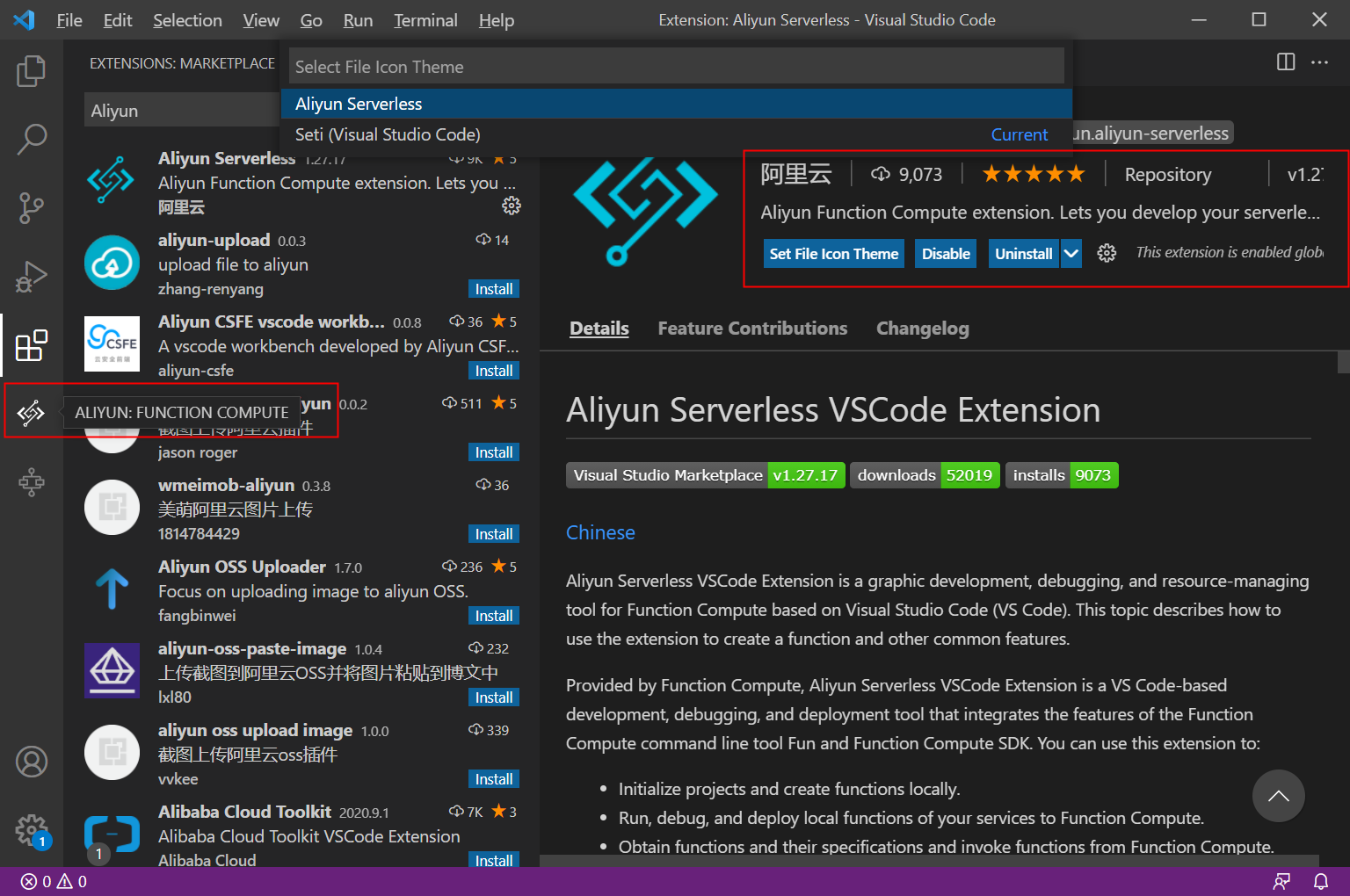Install aliyun oss upload image extension

[x=494, y=779]
